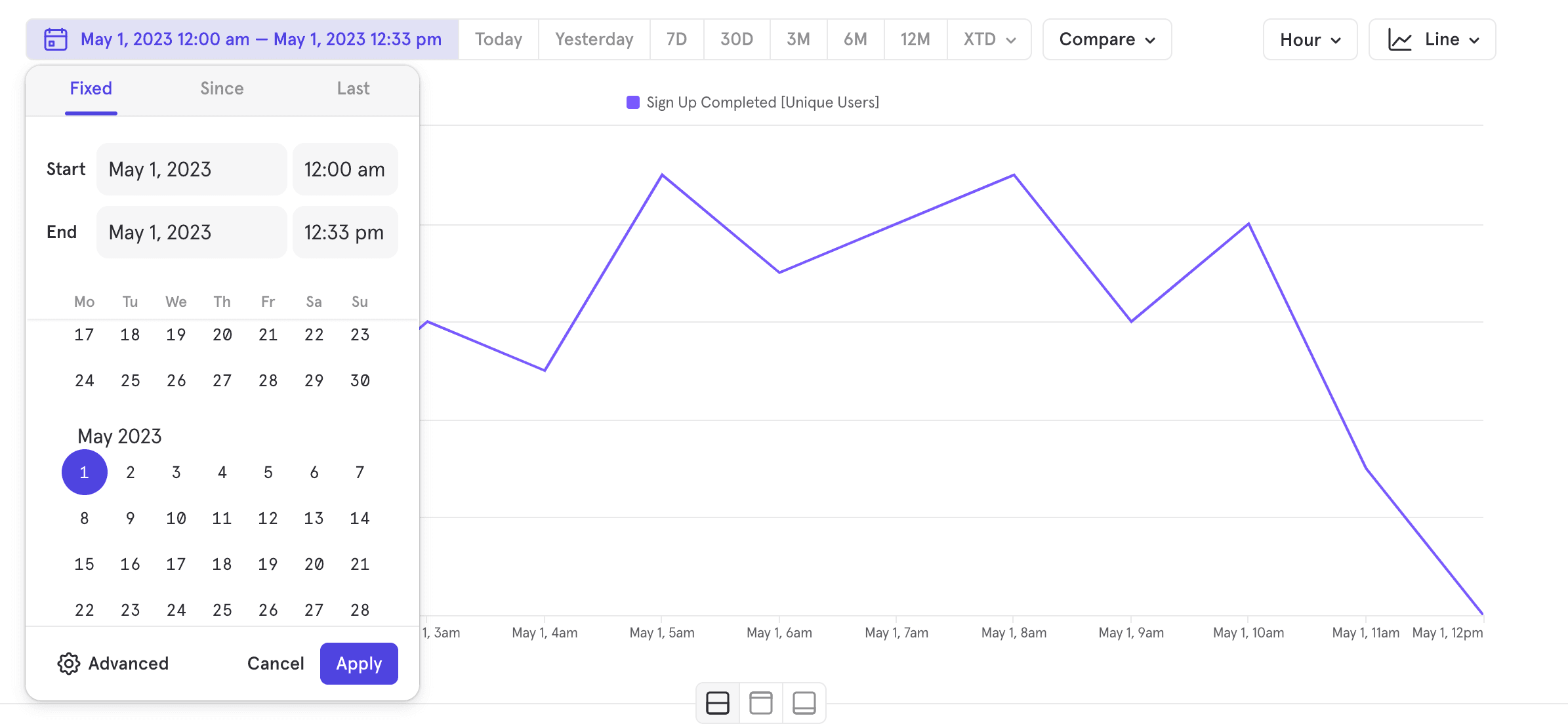Click the start time 12:00 am field
Viewport: 1568px width, 724px height.
pos(344,169)
